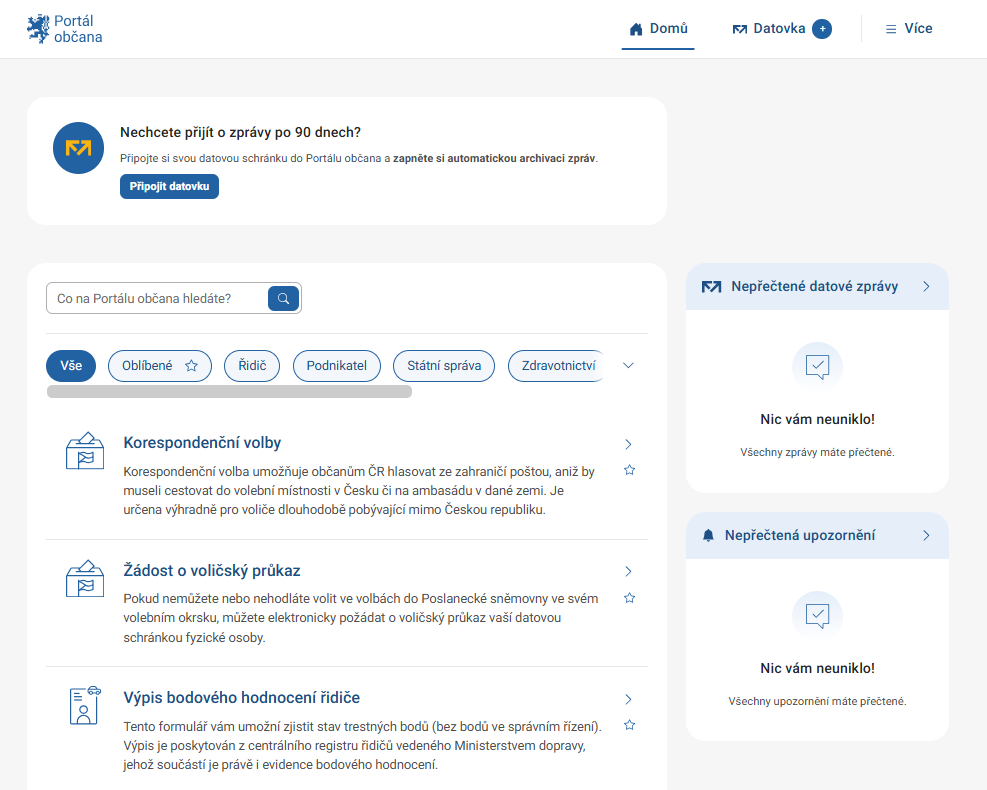
Task: Expand the category filter list chevron
Action: click(x=628, y=366)
